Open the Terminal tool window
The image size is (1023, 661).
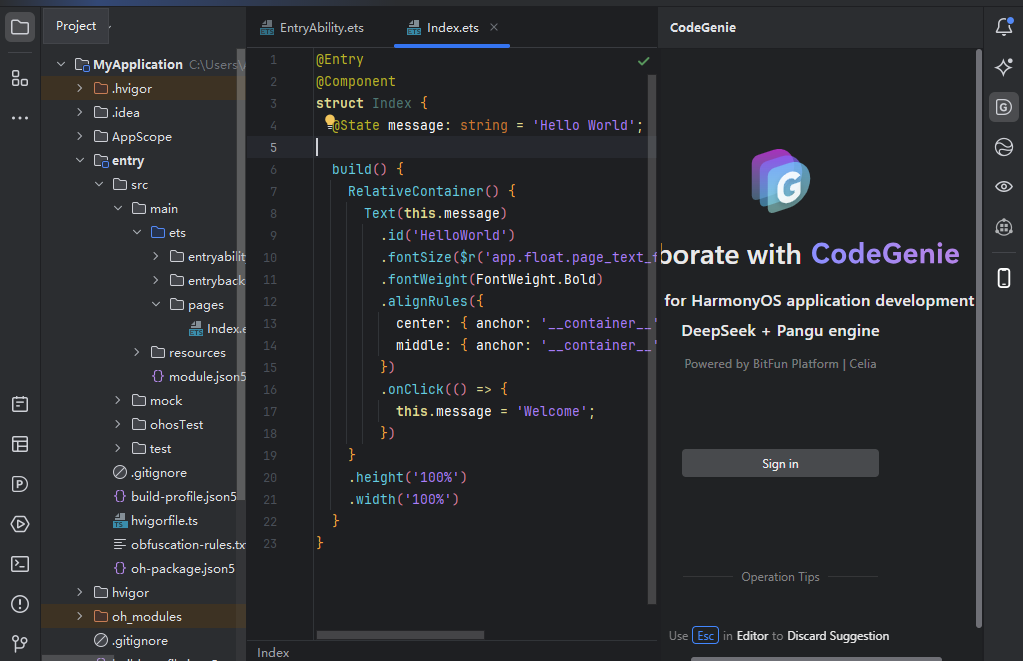pyautogui.click(x=20, y=564)
